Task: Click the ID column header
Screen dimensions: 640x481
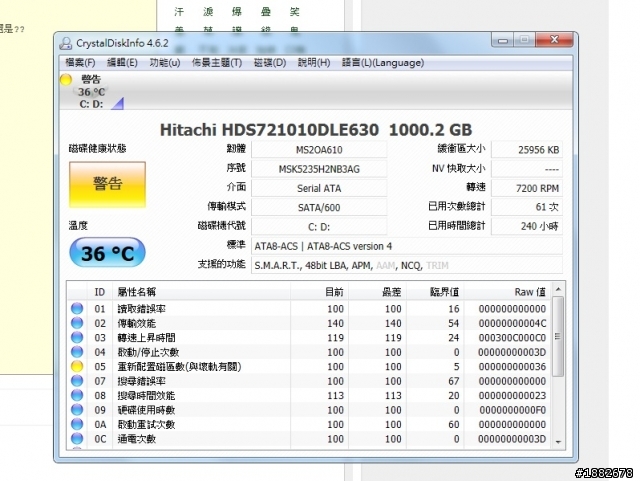Action: click(x=100, y=292)
